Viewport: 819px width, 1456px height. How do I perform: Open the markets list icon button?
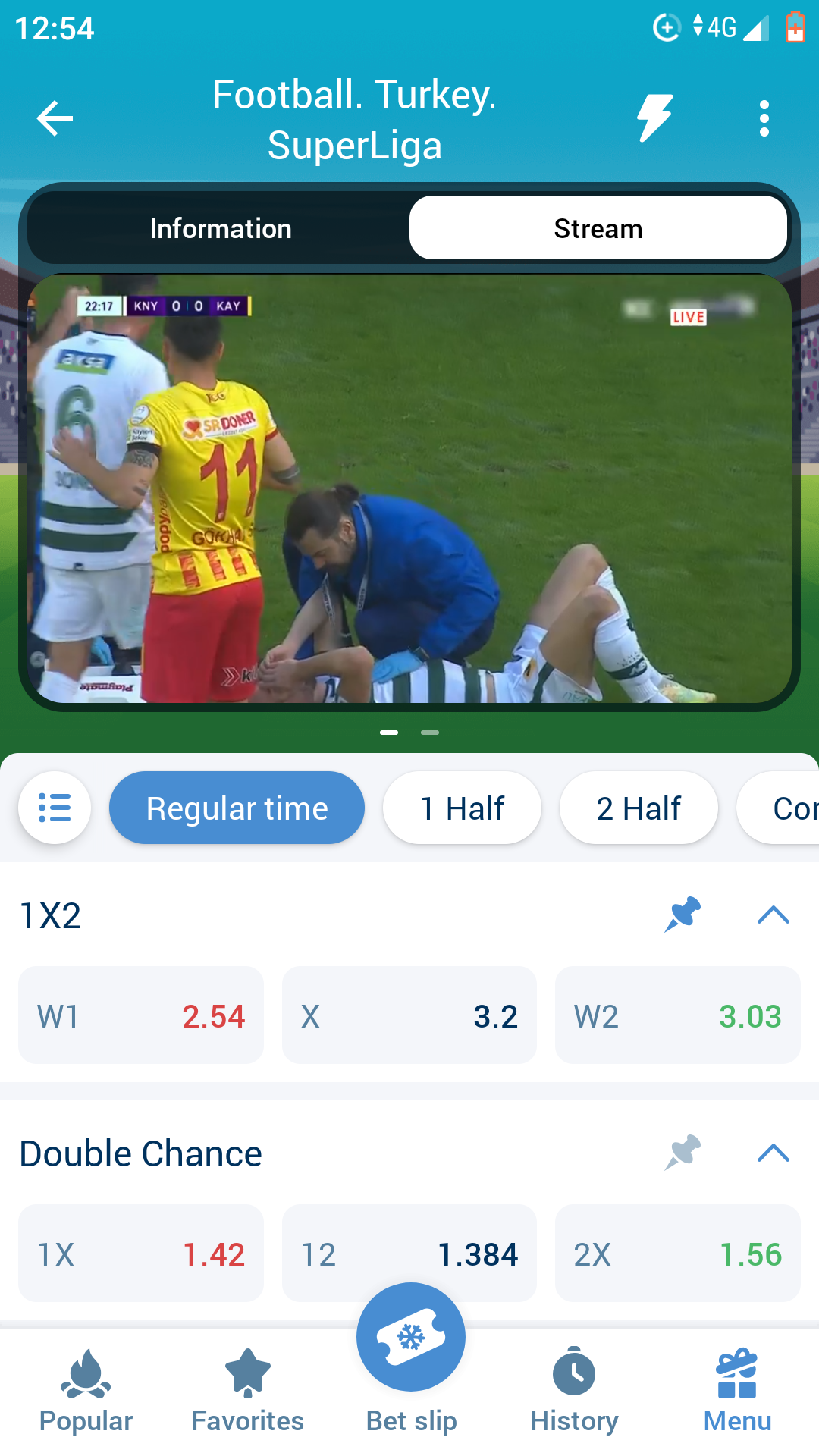coord(55,808)
